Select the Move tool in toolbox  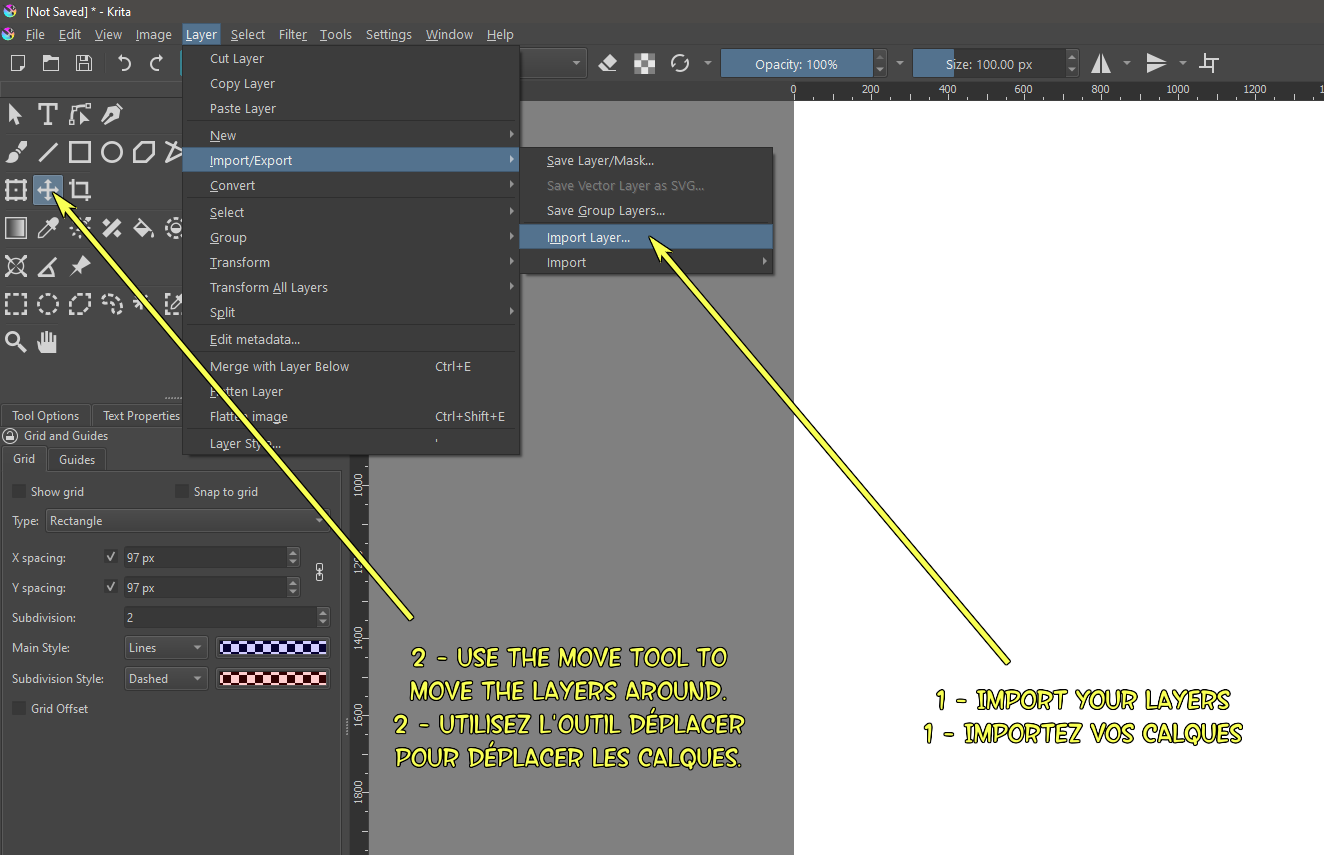tap(47, 190)
